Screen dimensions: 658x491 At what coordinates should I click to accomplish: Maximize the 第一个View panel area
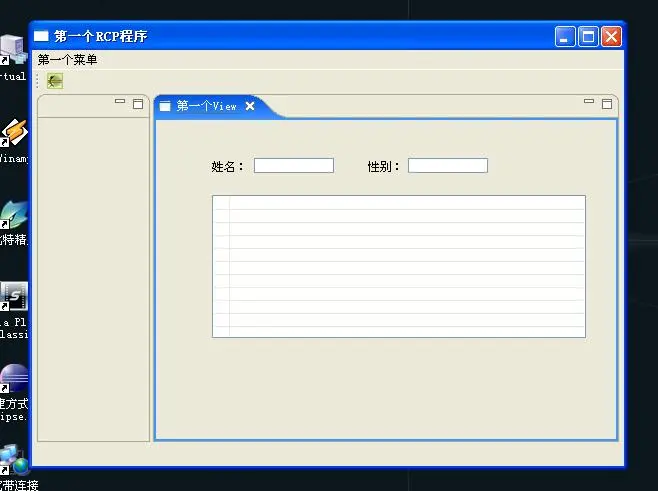click(x=607, y=104)
